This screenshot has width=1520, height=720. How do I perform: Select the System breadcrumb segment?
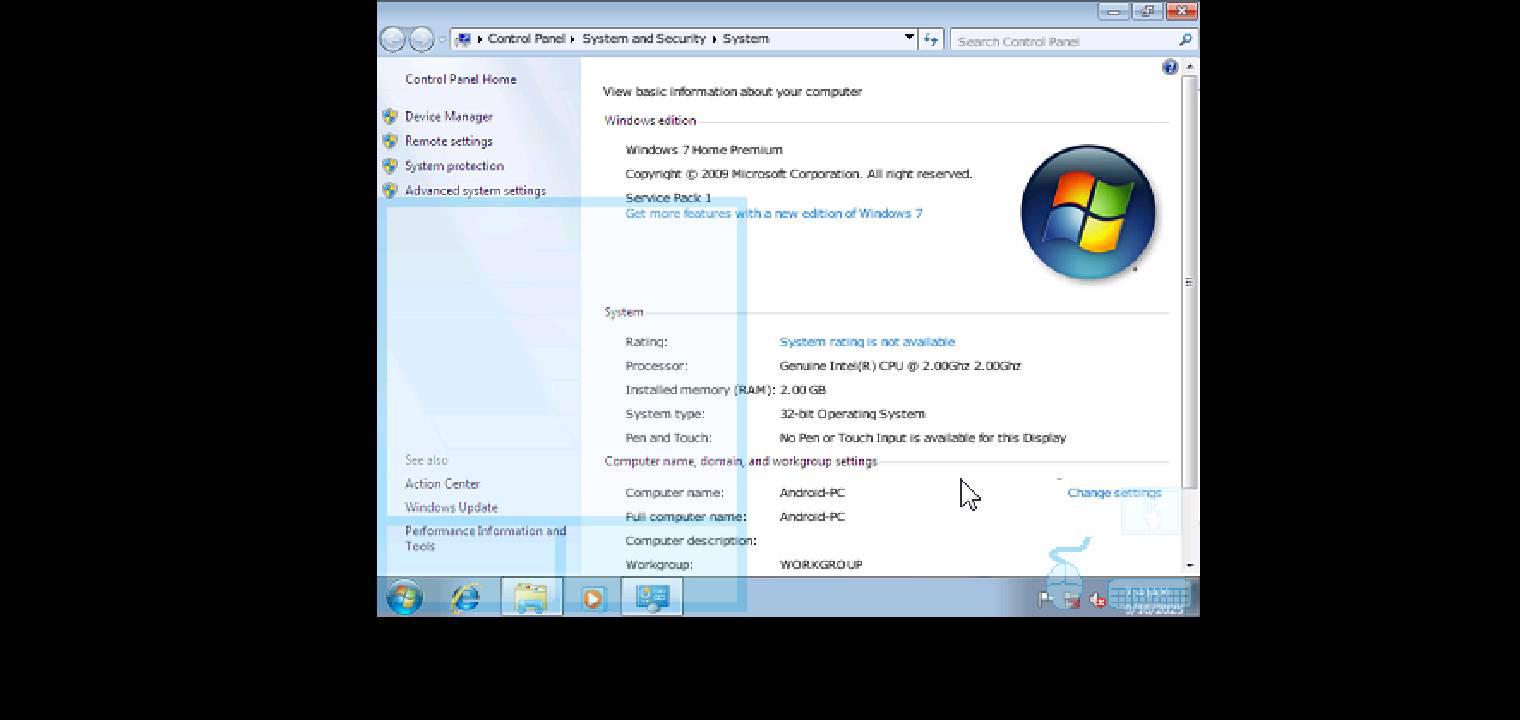(746, 39)
